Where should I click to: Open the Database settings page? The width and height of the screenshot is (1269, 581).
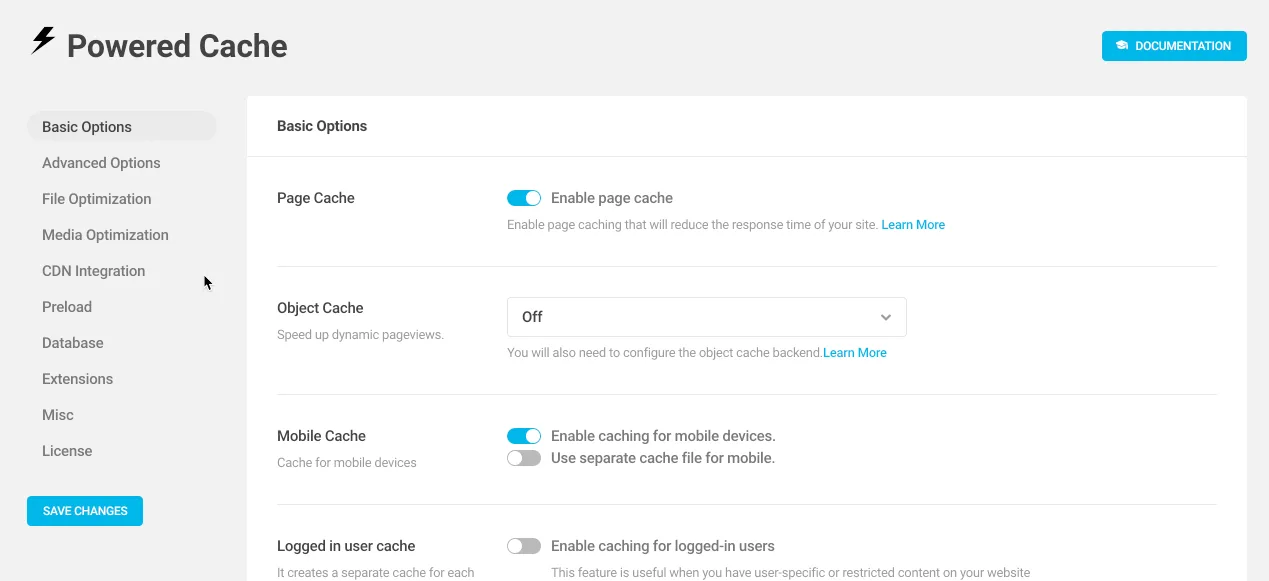[73, 343]
